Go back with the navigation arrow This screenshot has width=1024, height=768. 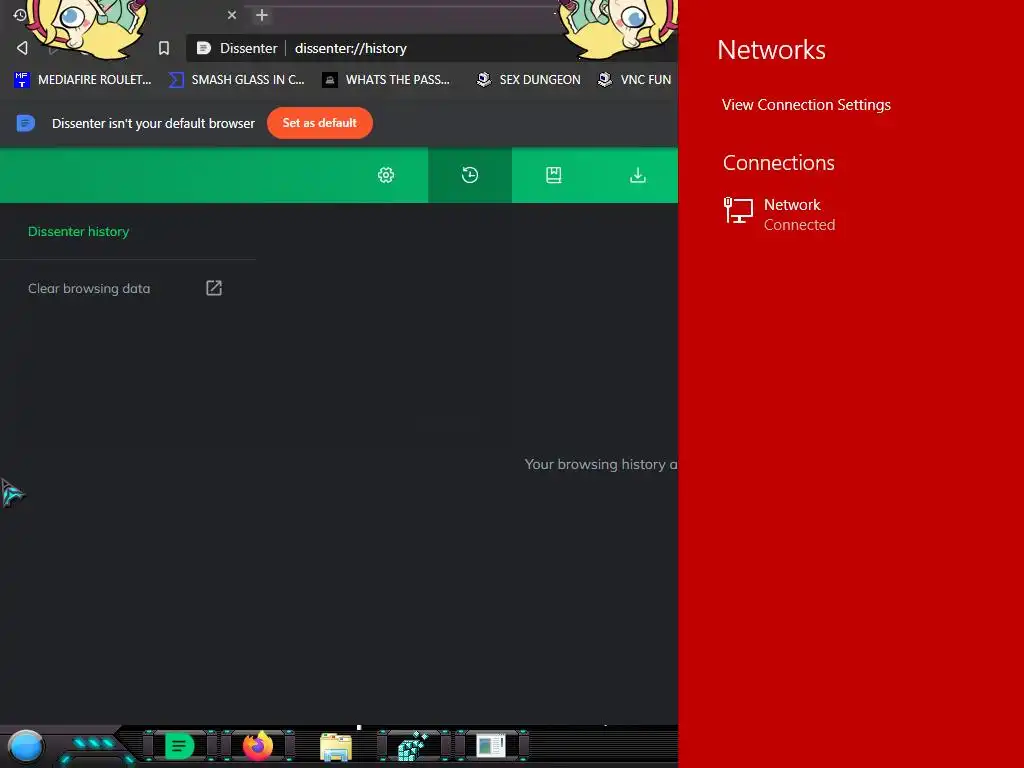pos(22,48)
